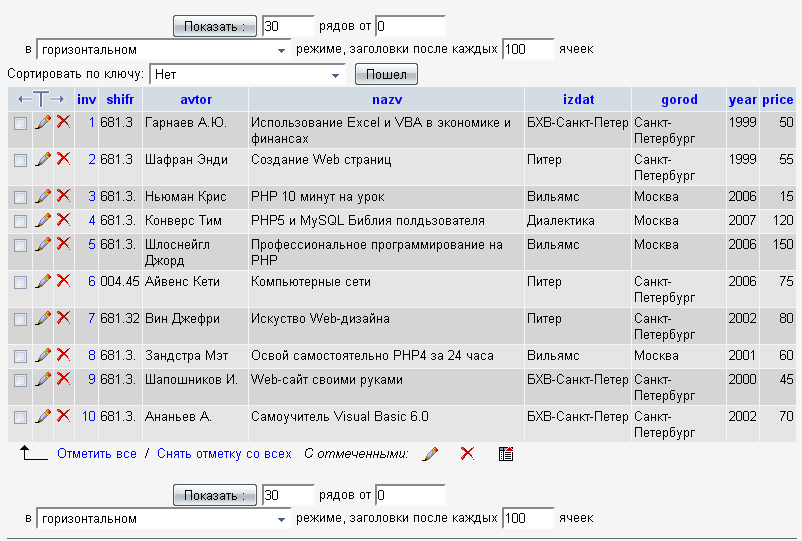The width and height of the screenshot is (802, 541).
Task: Edit the row for Гарнаев А.Ю.
Action: point(43,122)
